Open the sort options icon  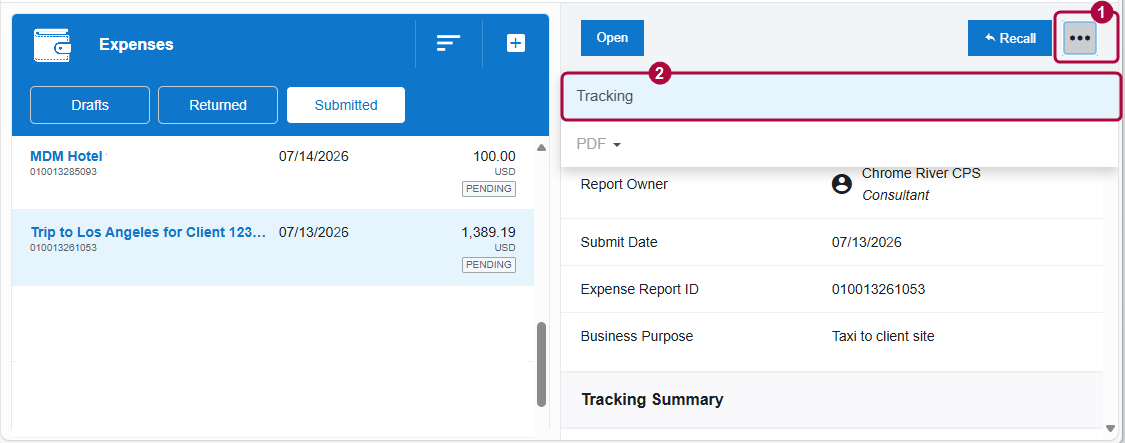coord(448,43)
